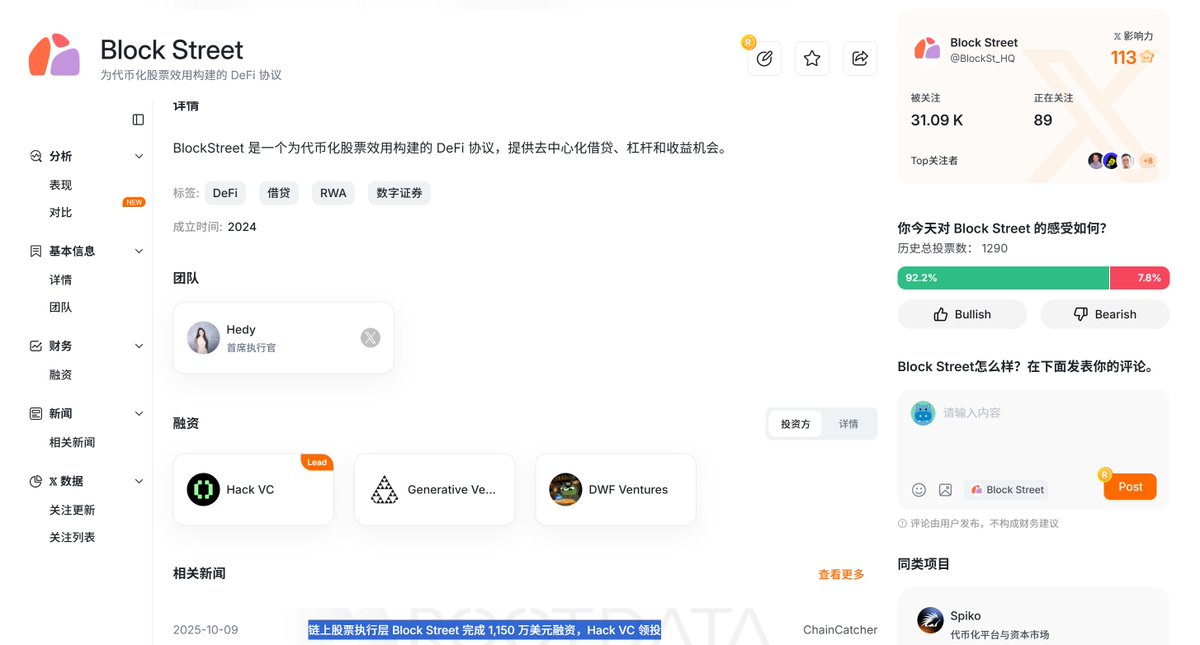Vote Bearish on Block Street

pos(1105,314)
